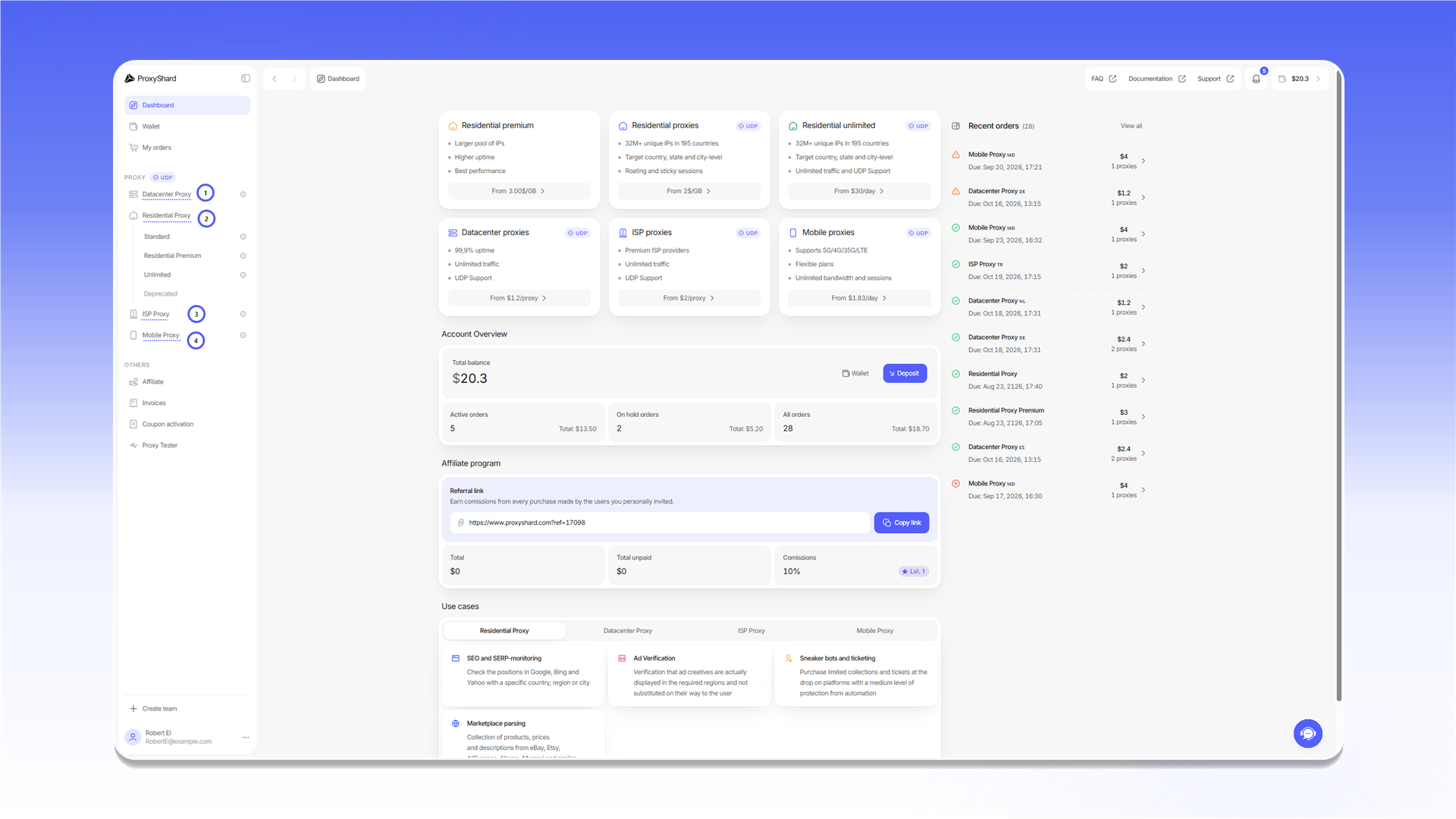1456x819 pixels.
Task: Click the Deposit button
Action: pyautogui.click(x=905, y=373)
